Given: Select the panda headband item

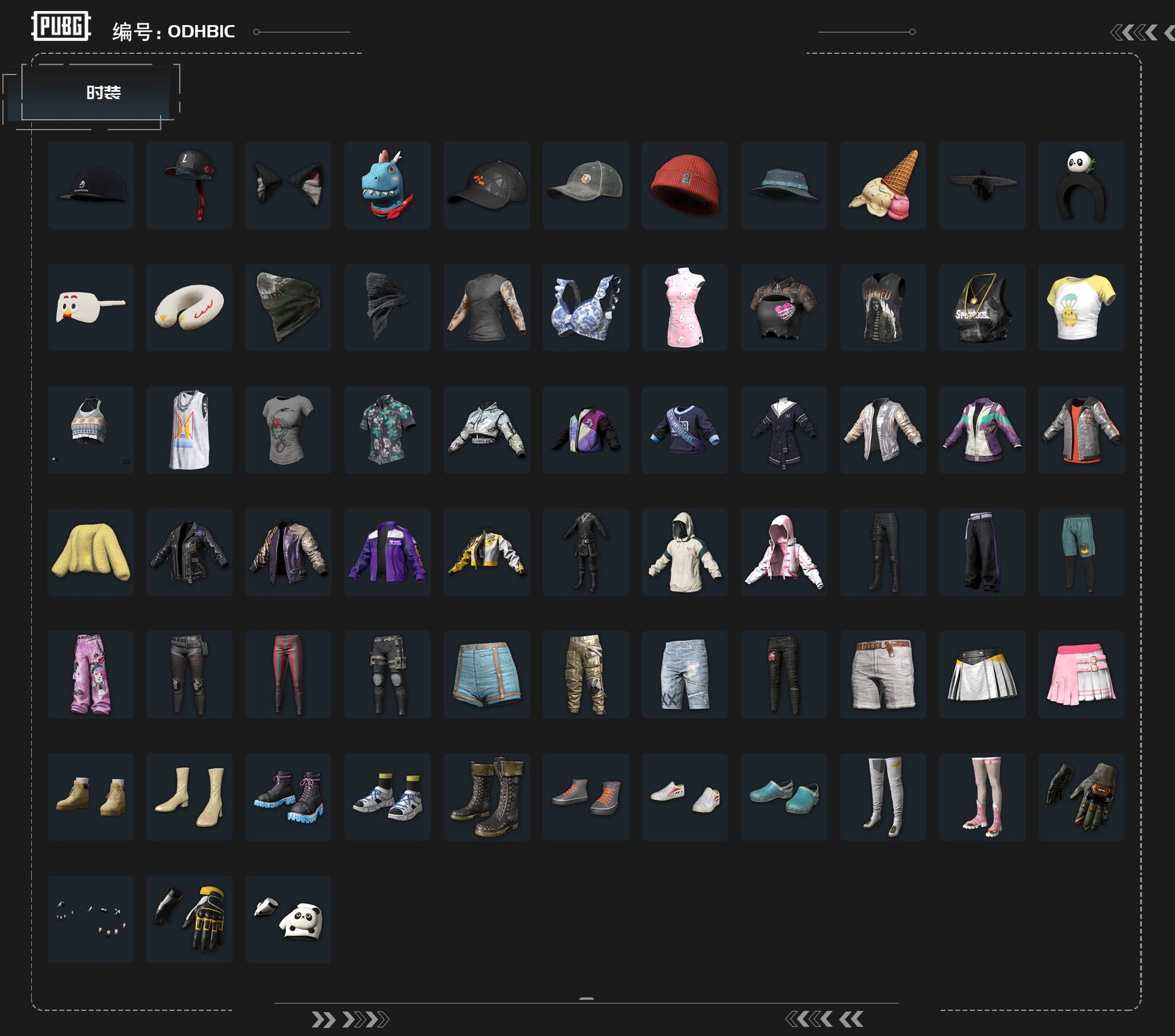Looking at the screenshot, I should point(1081,185).
